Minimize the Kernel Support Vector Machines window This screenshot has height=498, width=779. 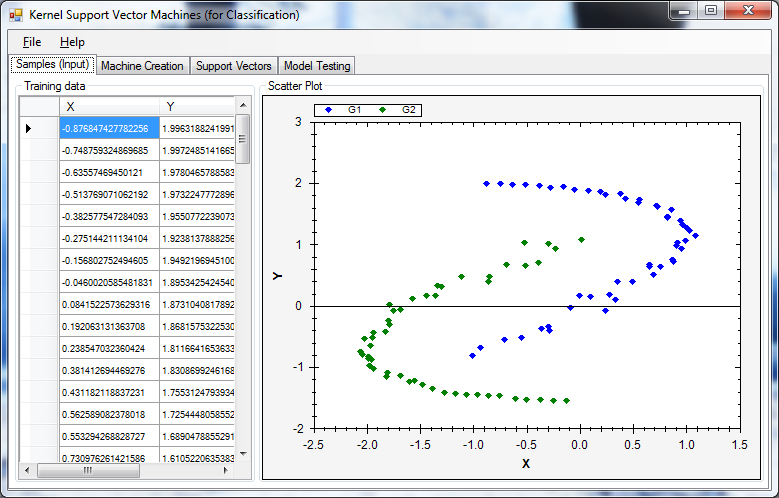click(x=684, y=11)
